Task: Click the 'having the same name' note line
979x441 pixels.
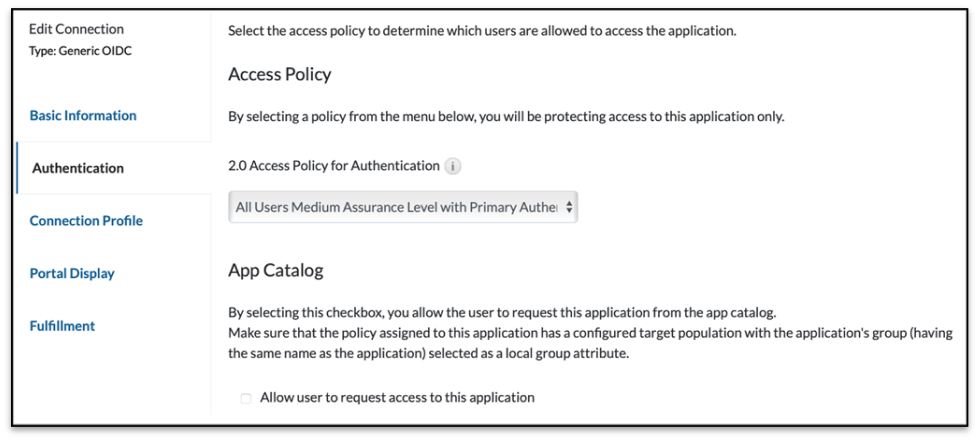Action: [x=428, y=353]
